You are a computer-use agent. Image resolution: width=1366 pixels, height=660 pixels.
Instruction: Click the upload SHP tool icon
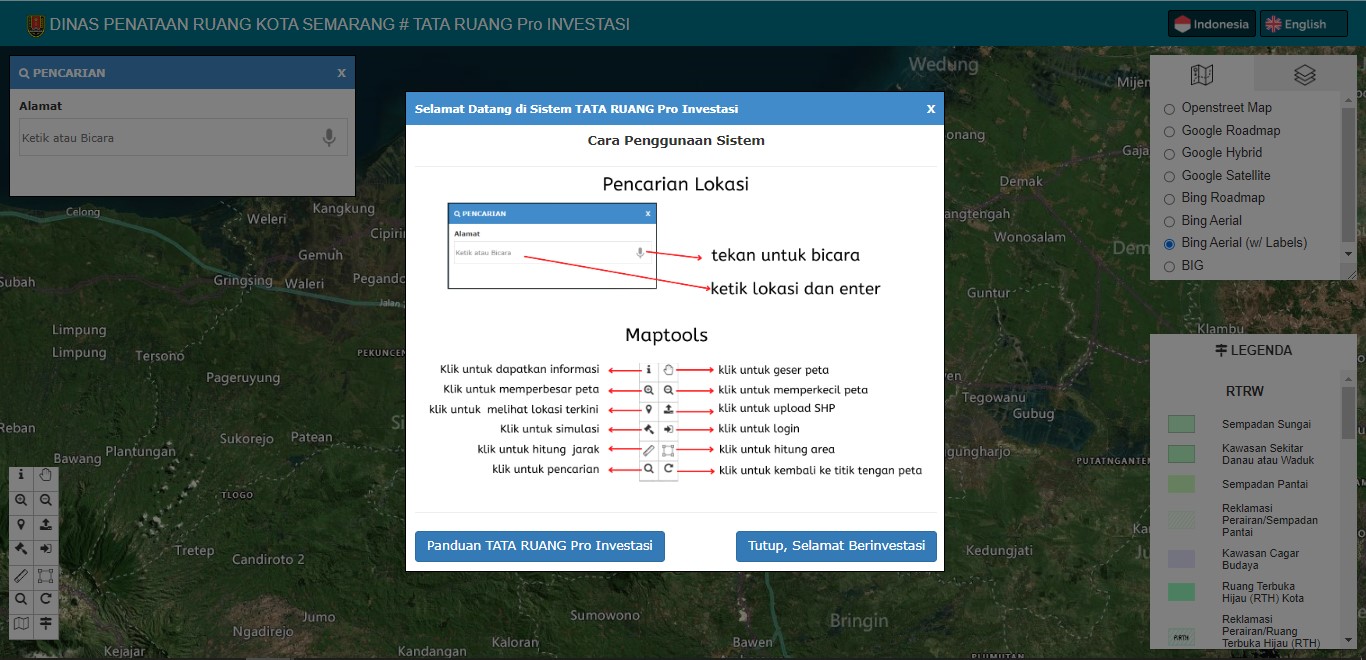46,525
